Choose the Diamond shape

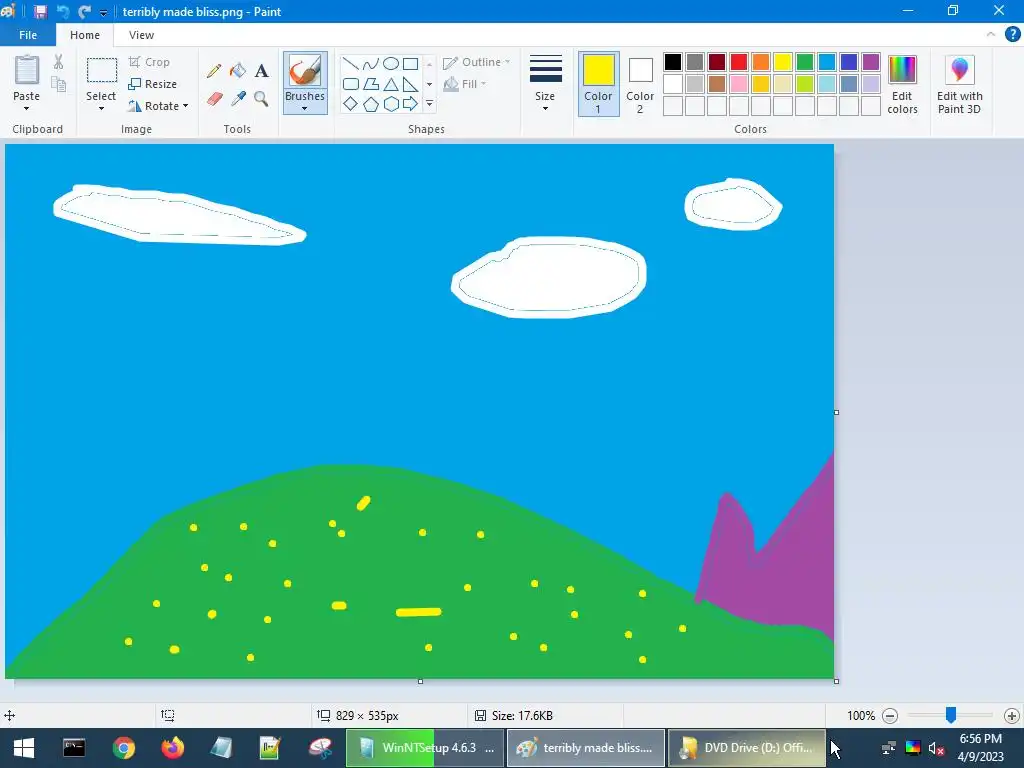pyautogui.click(x=351, y=104)
